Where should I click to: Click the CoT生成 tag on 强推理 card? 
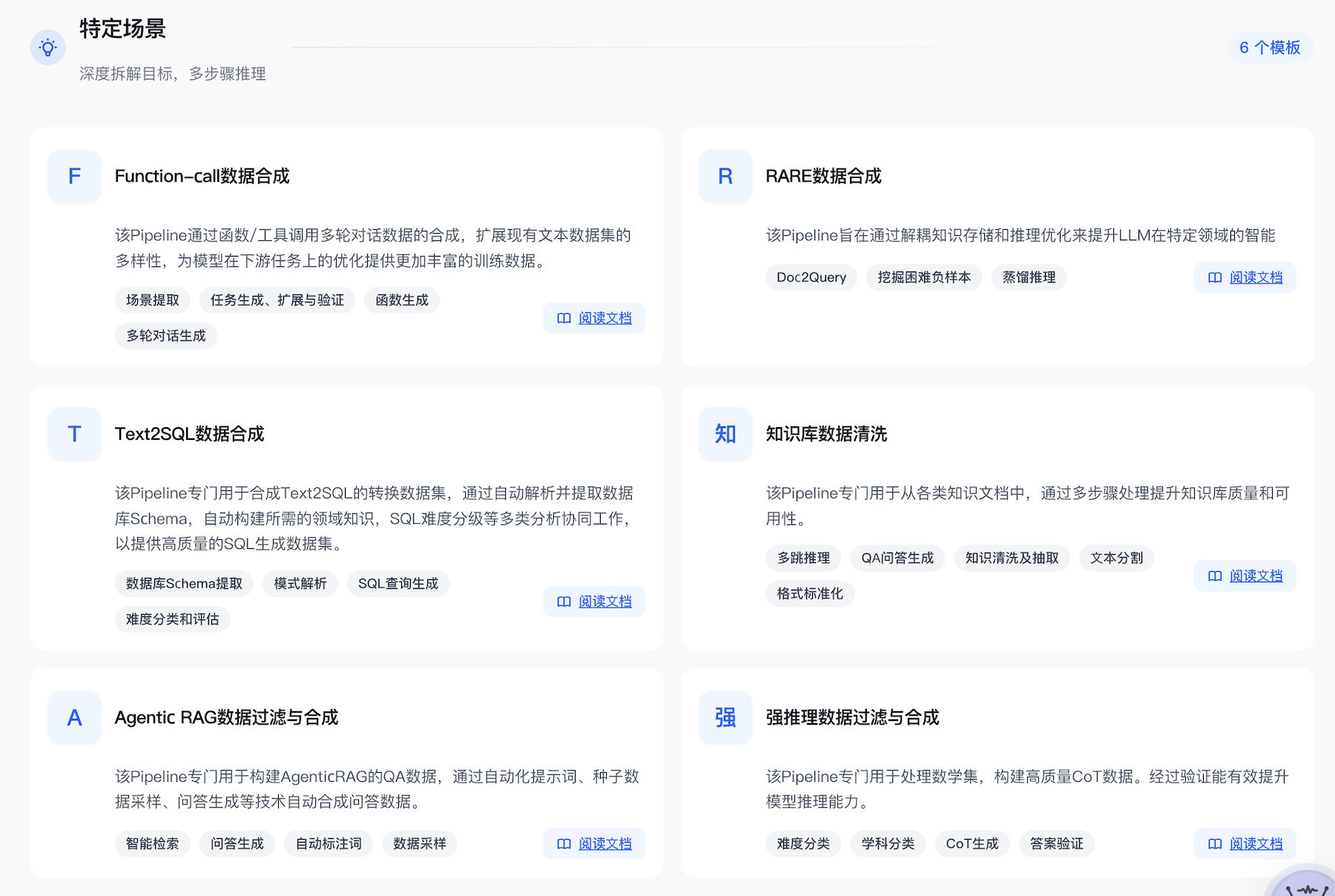pyautogui.click(x=972, y=843)
